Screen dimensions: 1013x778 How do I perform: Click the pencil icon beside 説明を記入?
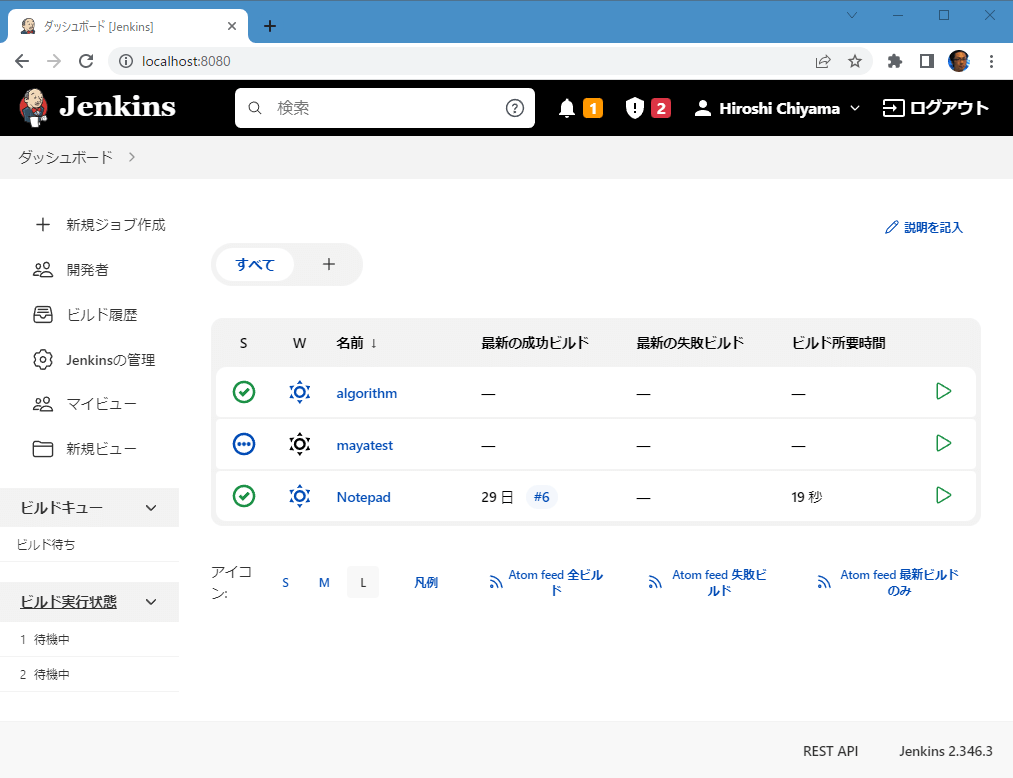pos(892,227)
